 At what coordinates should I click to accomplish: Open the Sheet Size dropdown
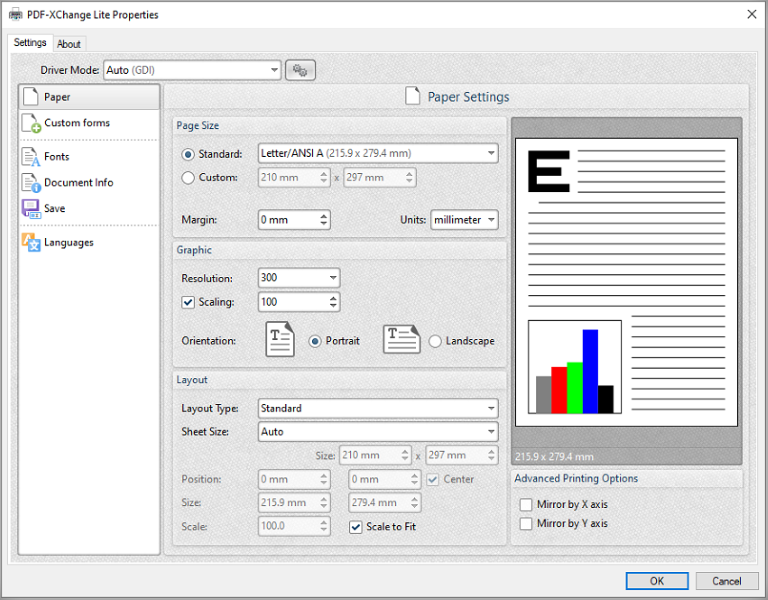(x=378, y=432)
